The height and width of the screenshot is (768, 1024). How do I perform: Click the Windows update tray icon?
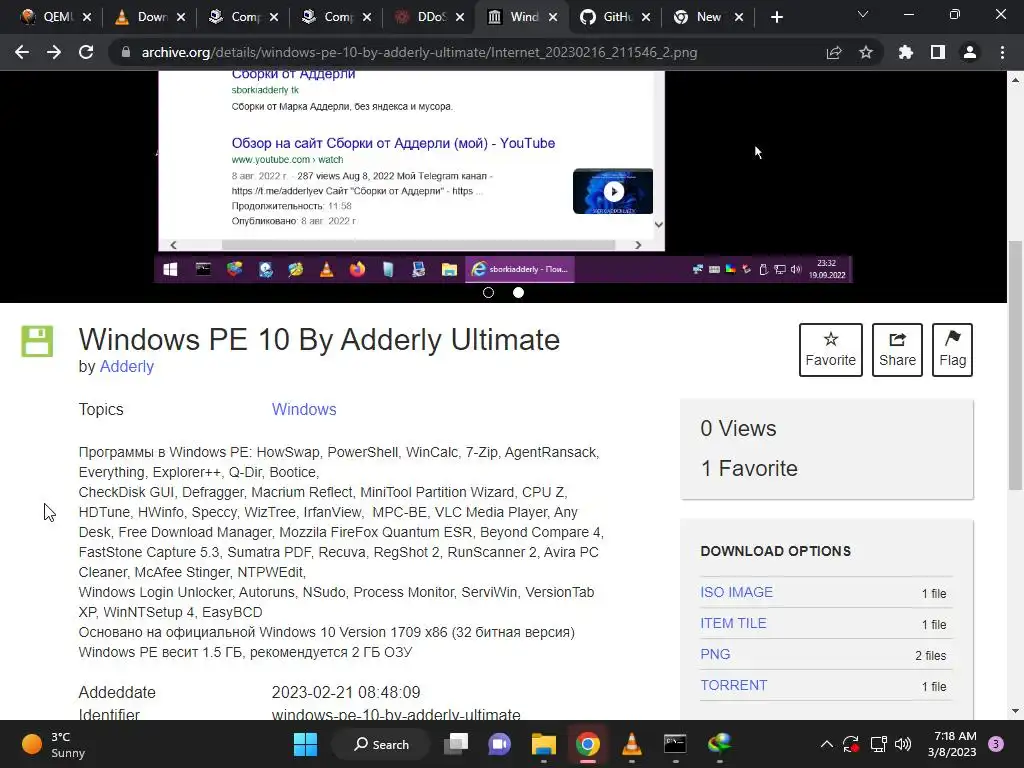tap(851, 744)
